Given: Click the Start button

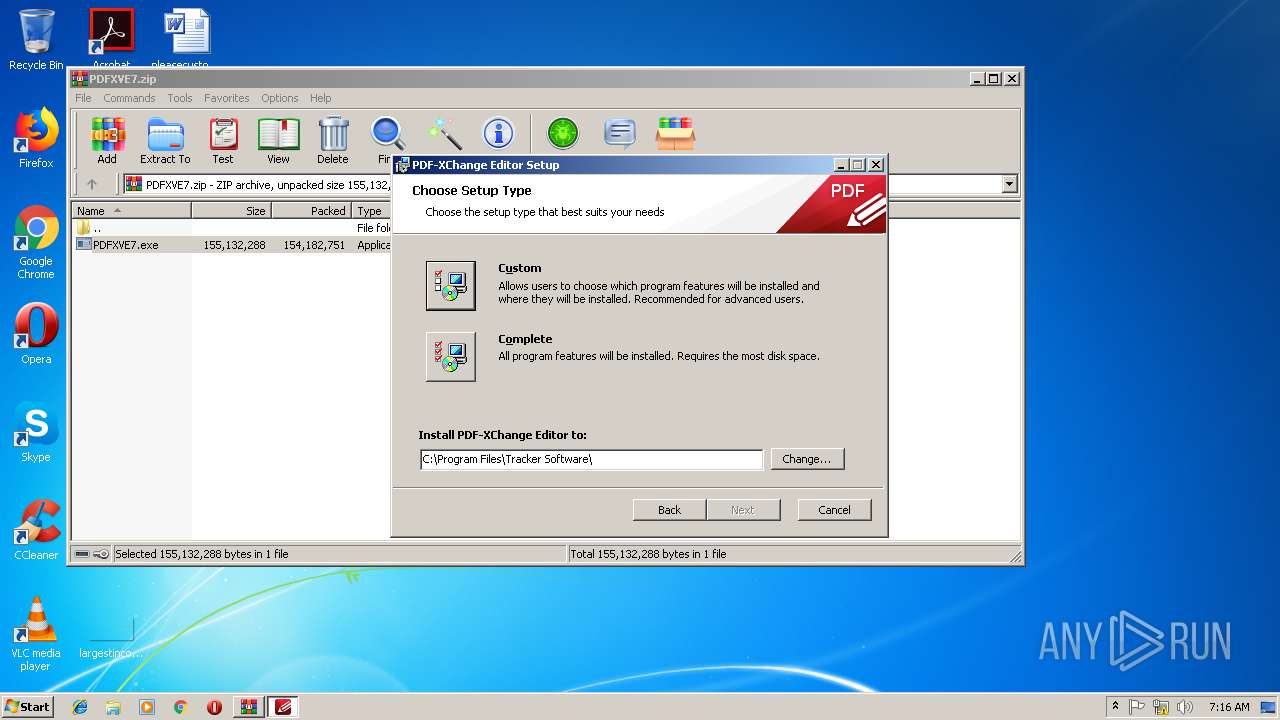Looking at the screenshot, I should [x=27, y=707].
